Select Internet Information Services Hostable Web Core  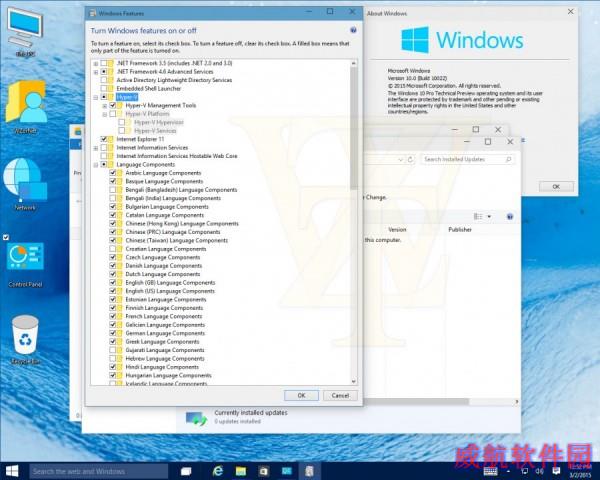[x=176, y=156]
